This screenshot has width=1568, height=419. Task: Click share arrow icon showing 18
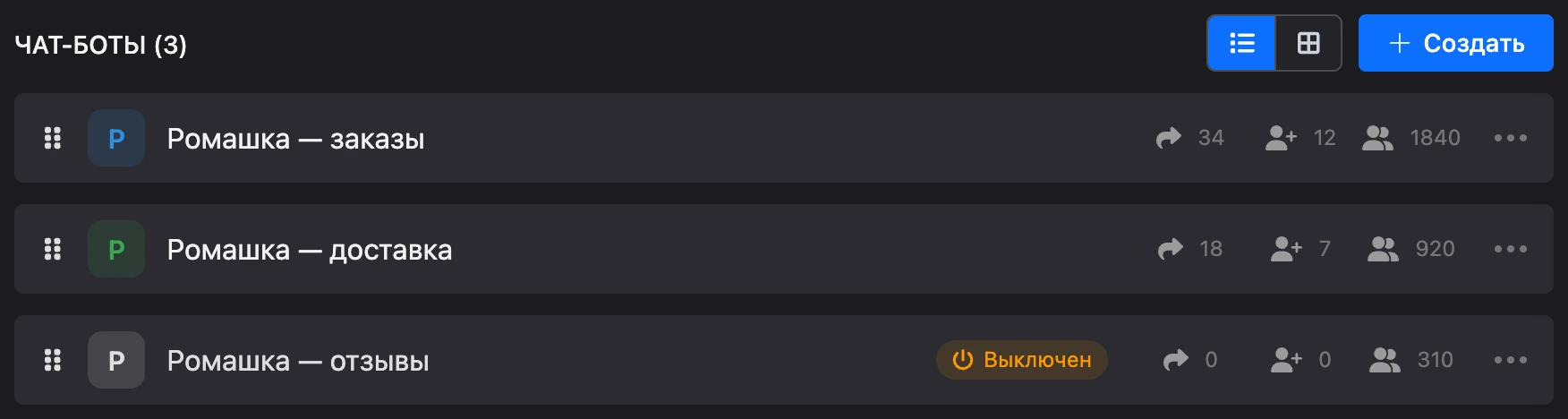(1170, 249)
